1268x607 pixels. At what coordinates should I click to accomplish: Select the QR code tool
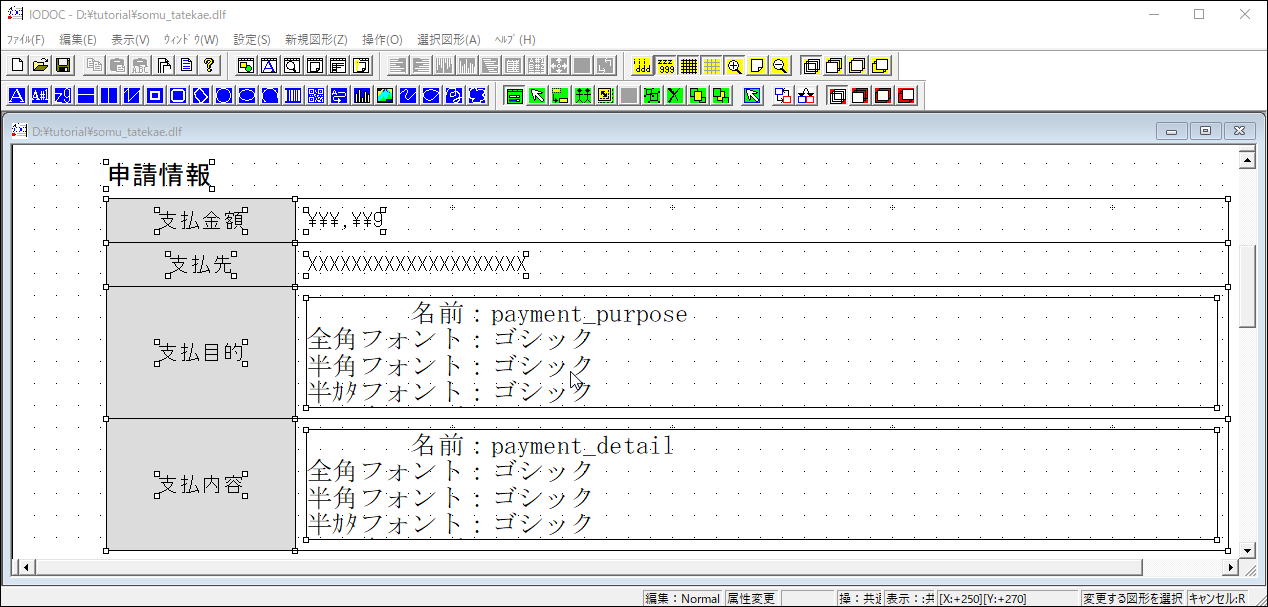pyautogui.click(x=316, y=95)
